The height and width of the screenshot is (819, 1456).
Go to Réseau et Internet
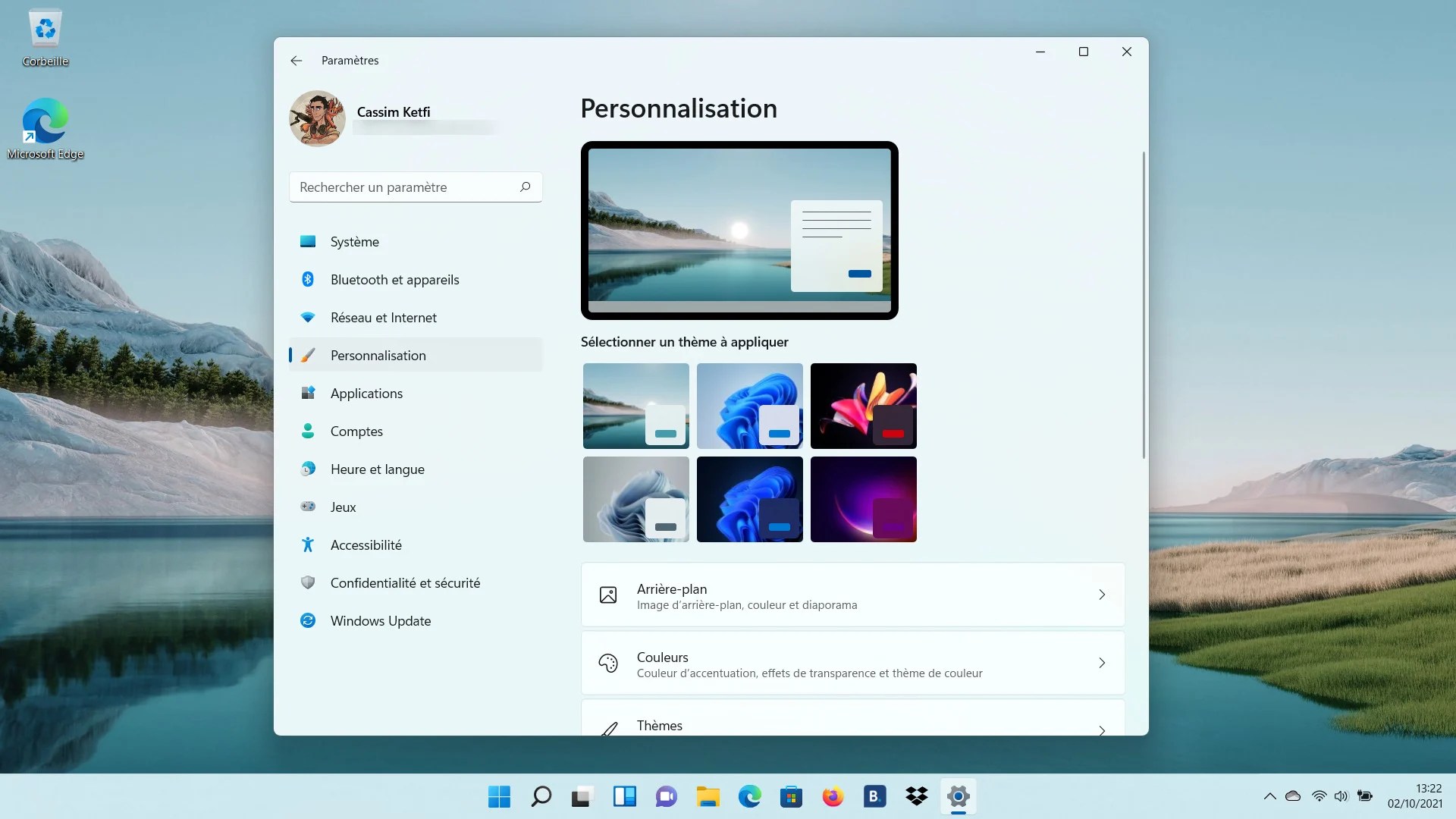click(x=416, y=318)
